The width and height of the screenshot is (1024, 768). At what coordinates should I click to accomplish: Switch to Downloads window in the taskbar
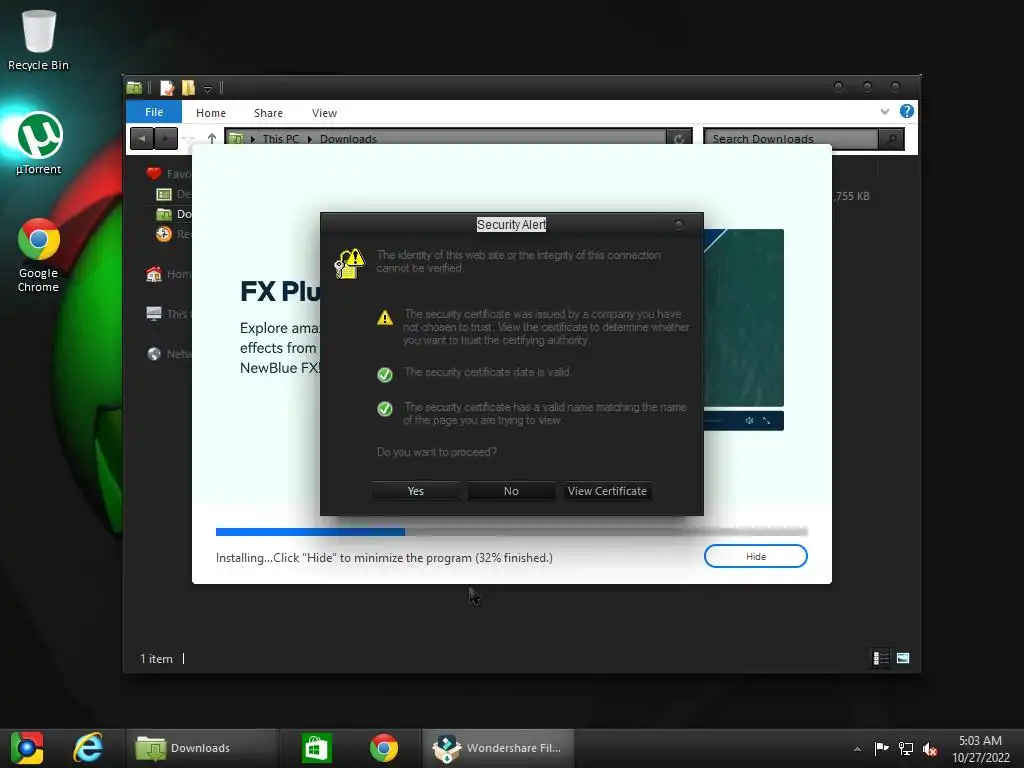point(201,748)
